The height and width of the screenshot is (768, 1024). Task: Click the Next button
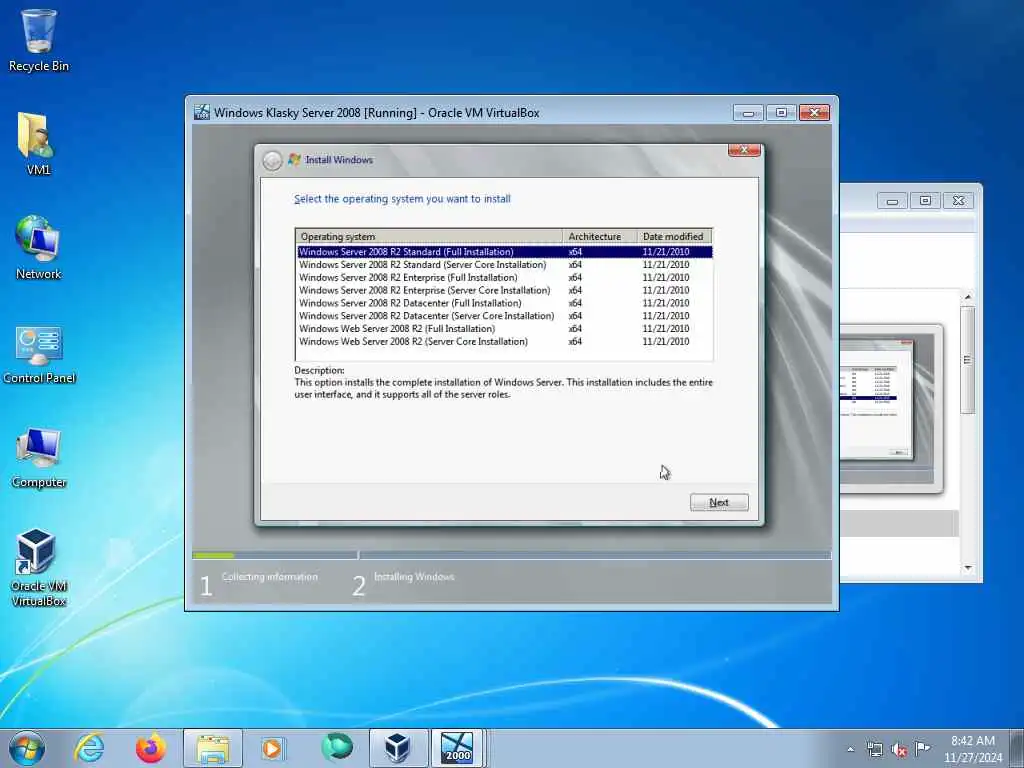[x=719, y=502]
